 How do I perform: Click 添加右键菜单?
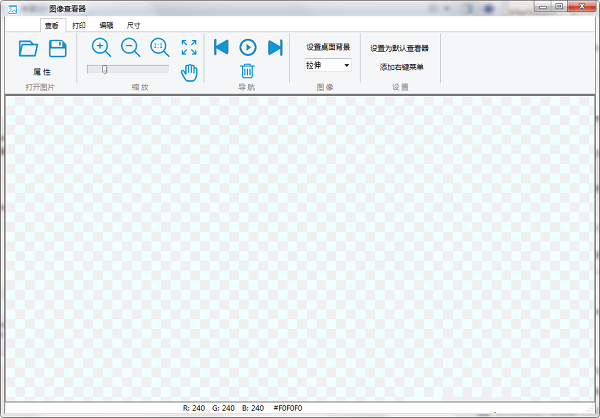(x=401, y=67)
